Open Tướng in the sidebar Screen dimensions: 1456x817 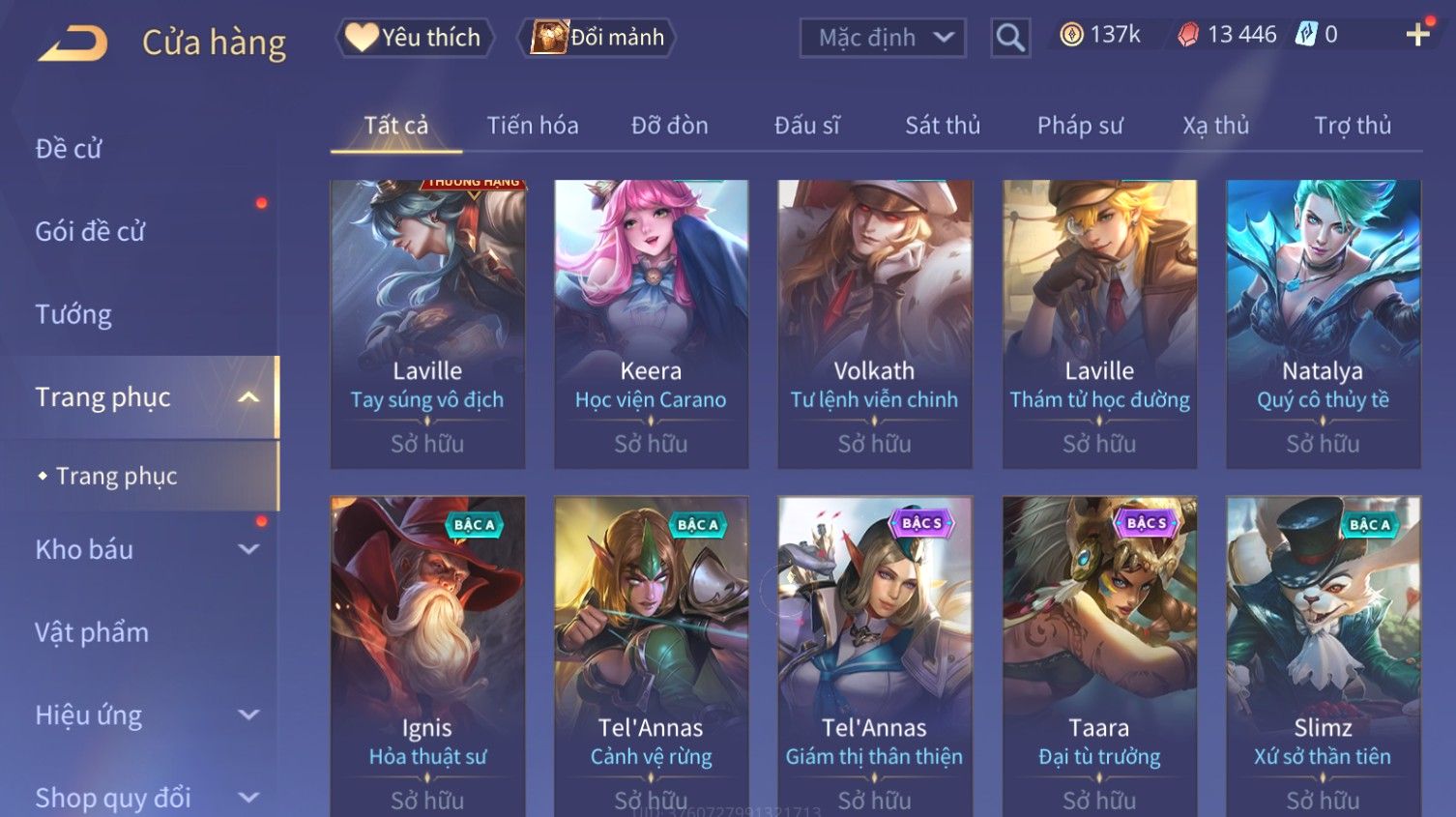[x=73, y=314]
